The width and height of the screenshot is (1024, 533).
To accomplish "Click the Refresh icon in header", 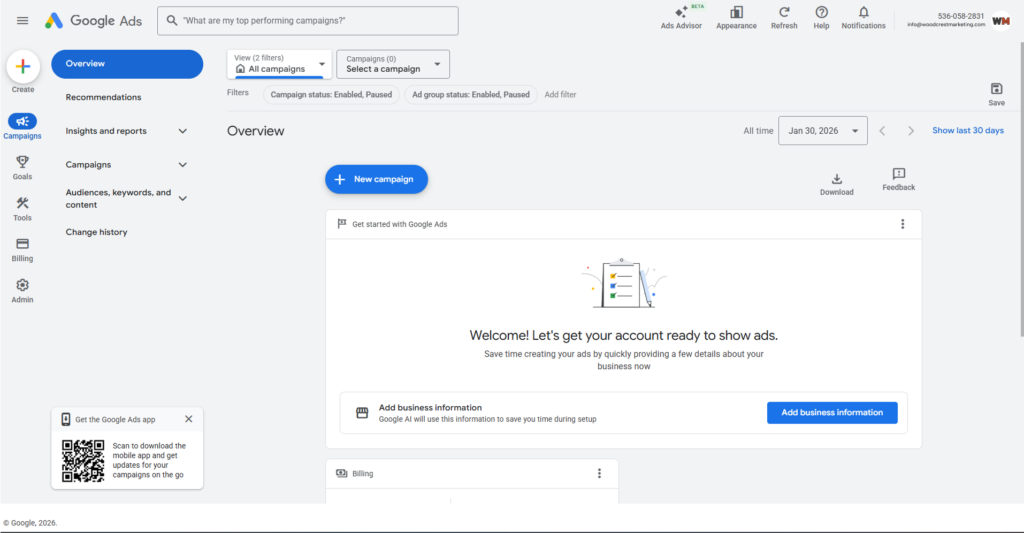I will [x=784, y=13].
